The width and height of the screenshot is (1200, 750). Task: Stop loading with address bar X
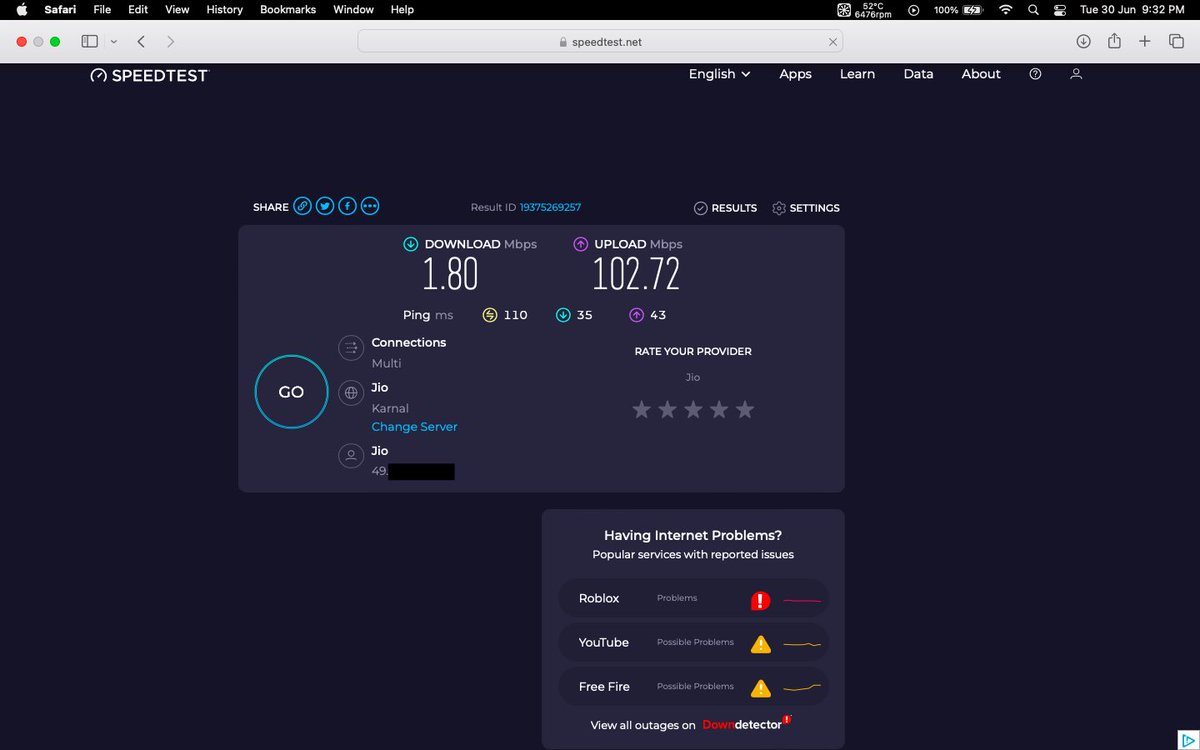(832, 42)
